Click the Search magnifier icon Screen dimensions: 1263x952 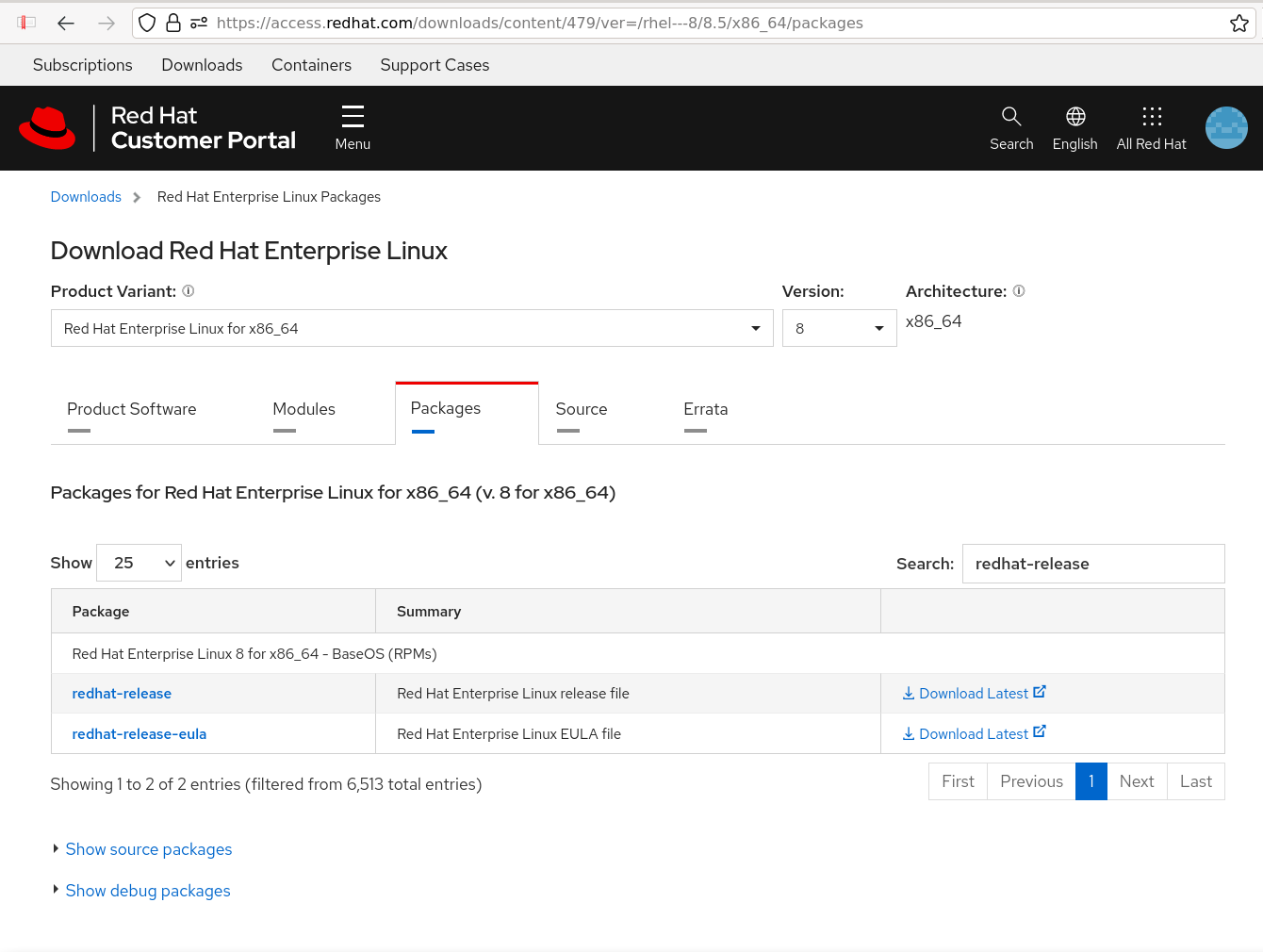tap(1011, 117)
